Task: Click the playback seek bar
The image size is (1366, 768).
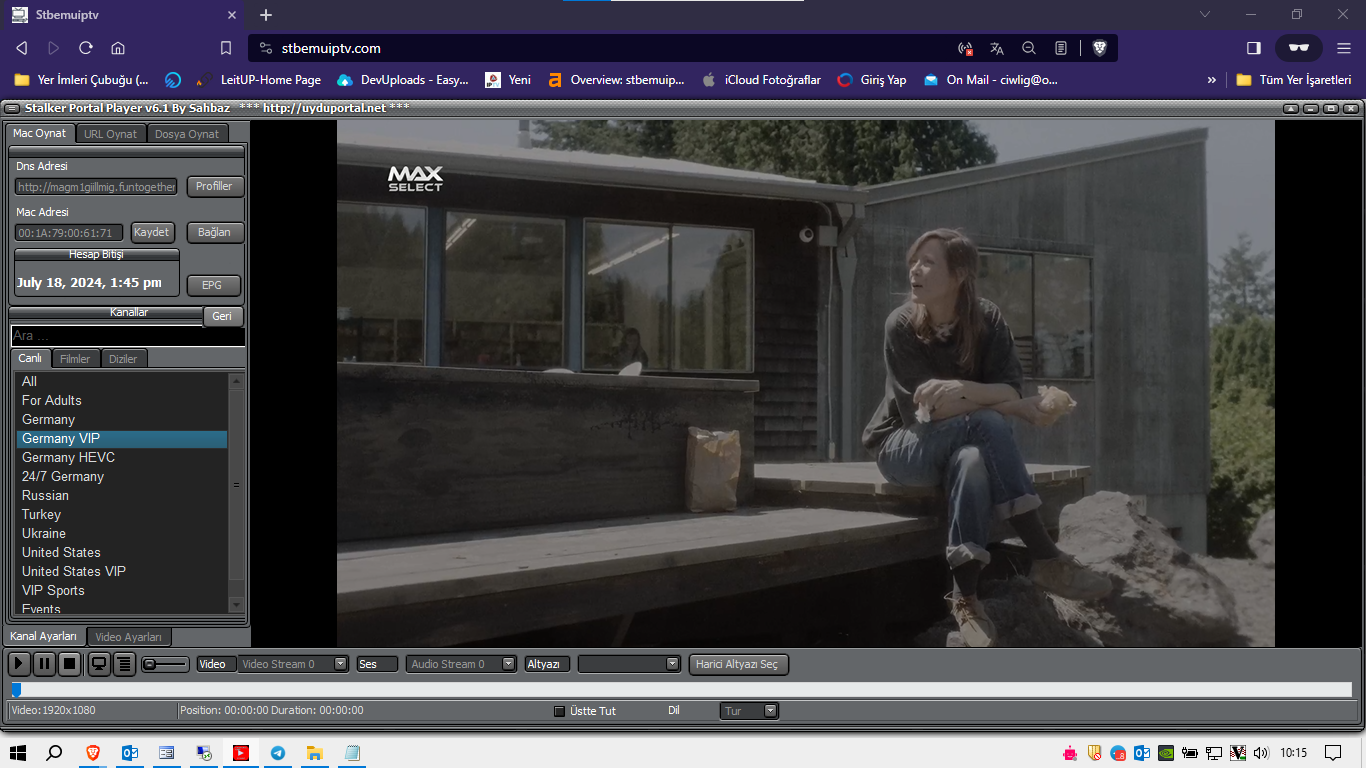Action: [681, 689]
